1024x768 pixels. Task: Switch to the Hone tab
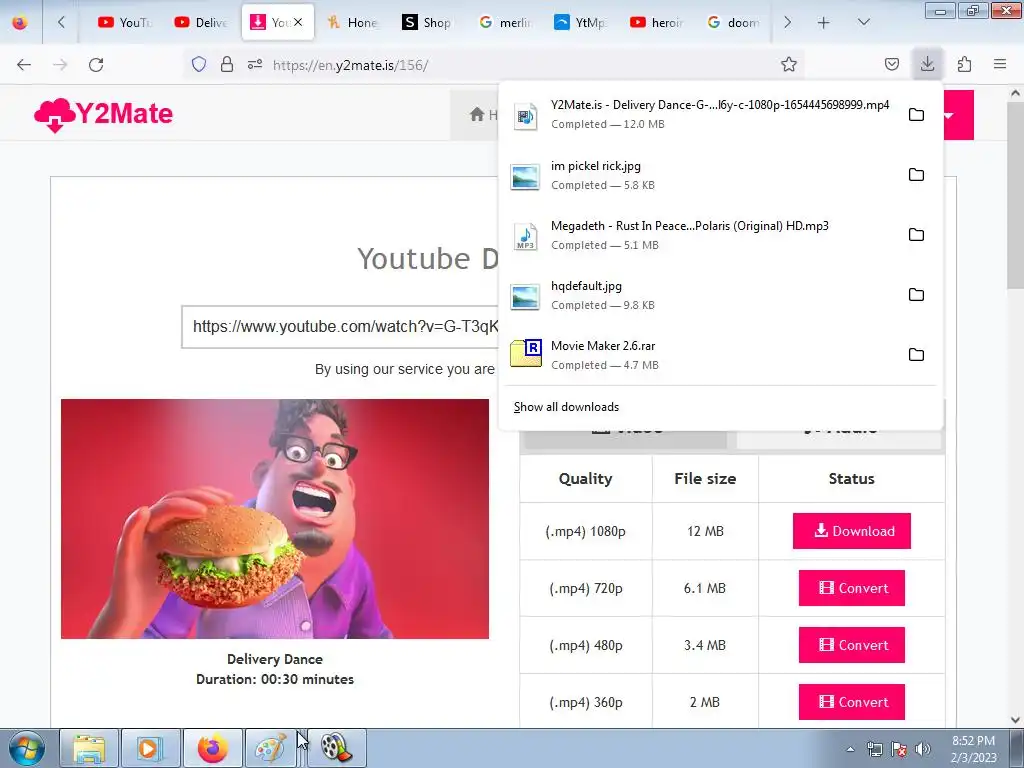pyautogui.click(x=352, y=22)
